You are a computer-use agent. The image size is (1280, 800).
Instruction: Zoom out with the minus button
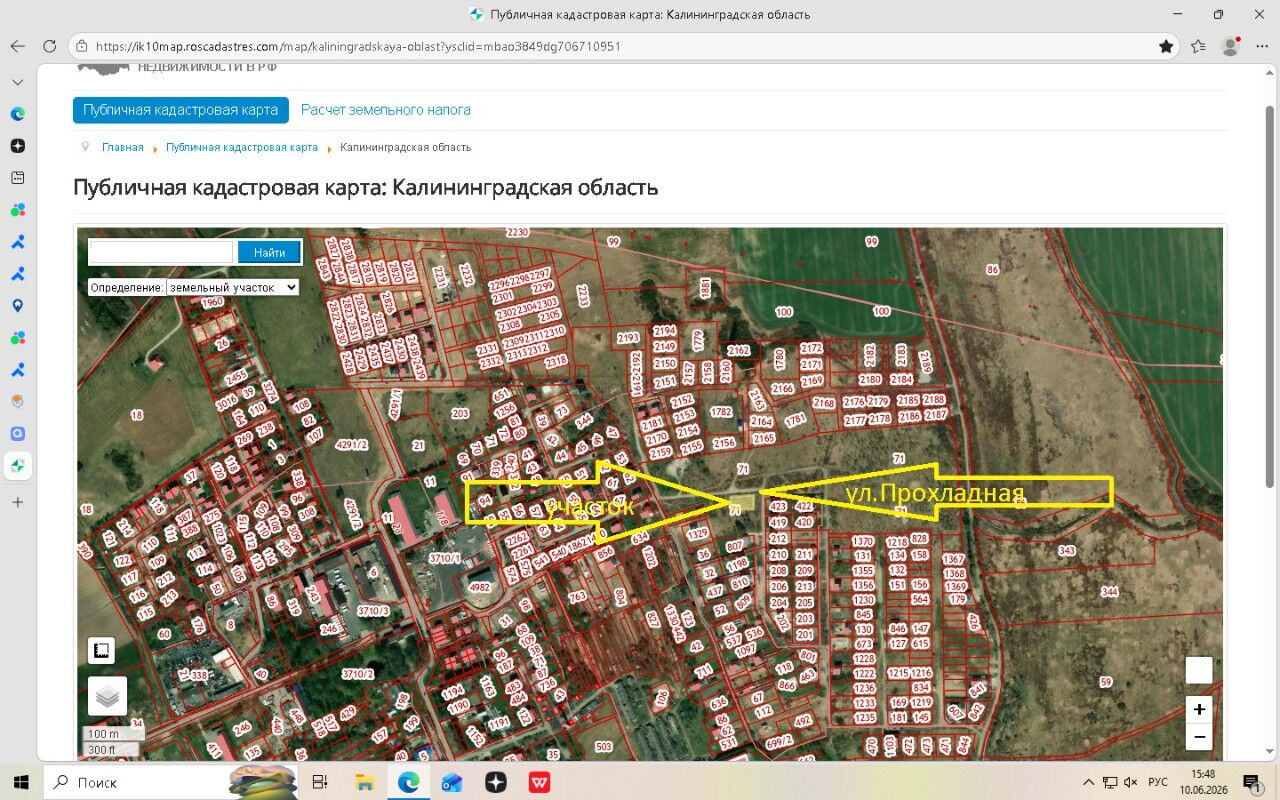tap(1199, 737)
